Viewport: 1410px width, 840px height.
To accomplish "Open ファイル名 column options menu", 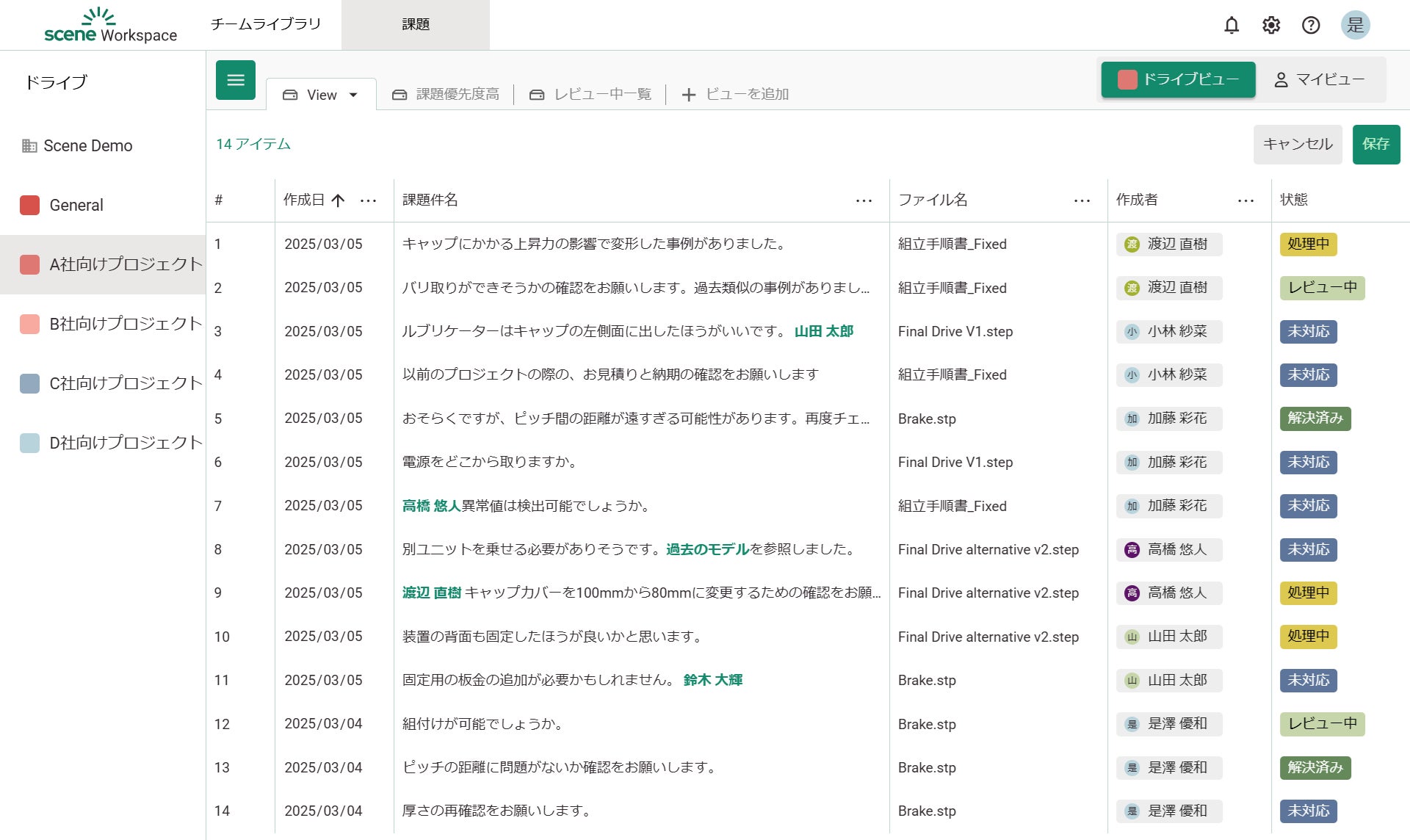I will click(x=1082, y=200).
